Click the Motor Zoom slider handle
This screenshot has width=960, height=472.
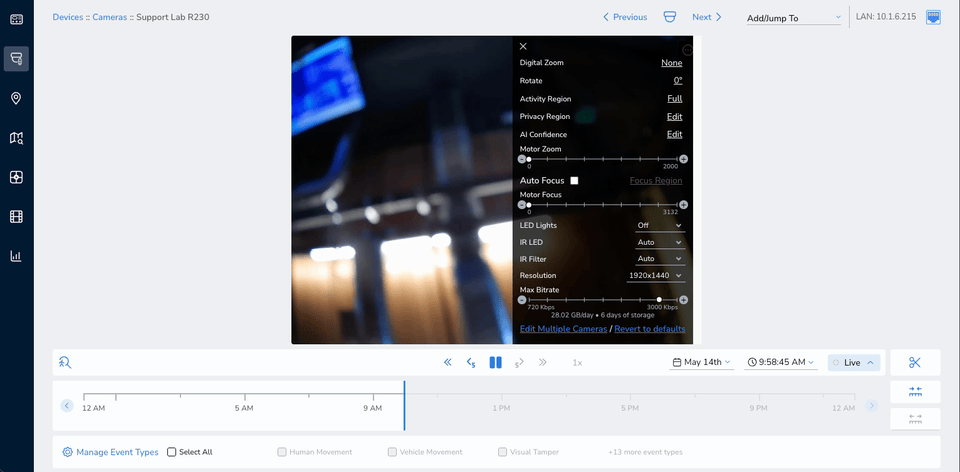(x=529, y=159)
